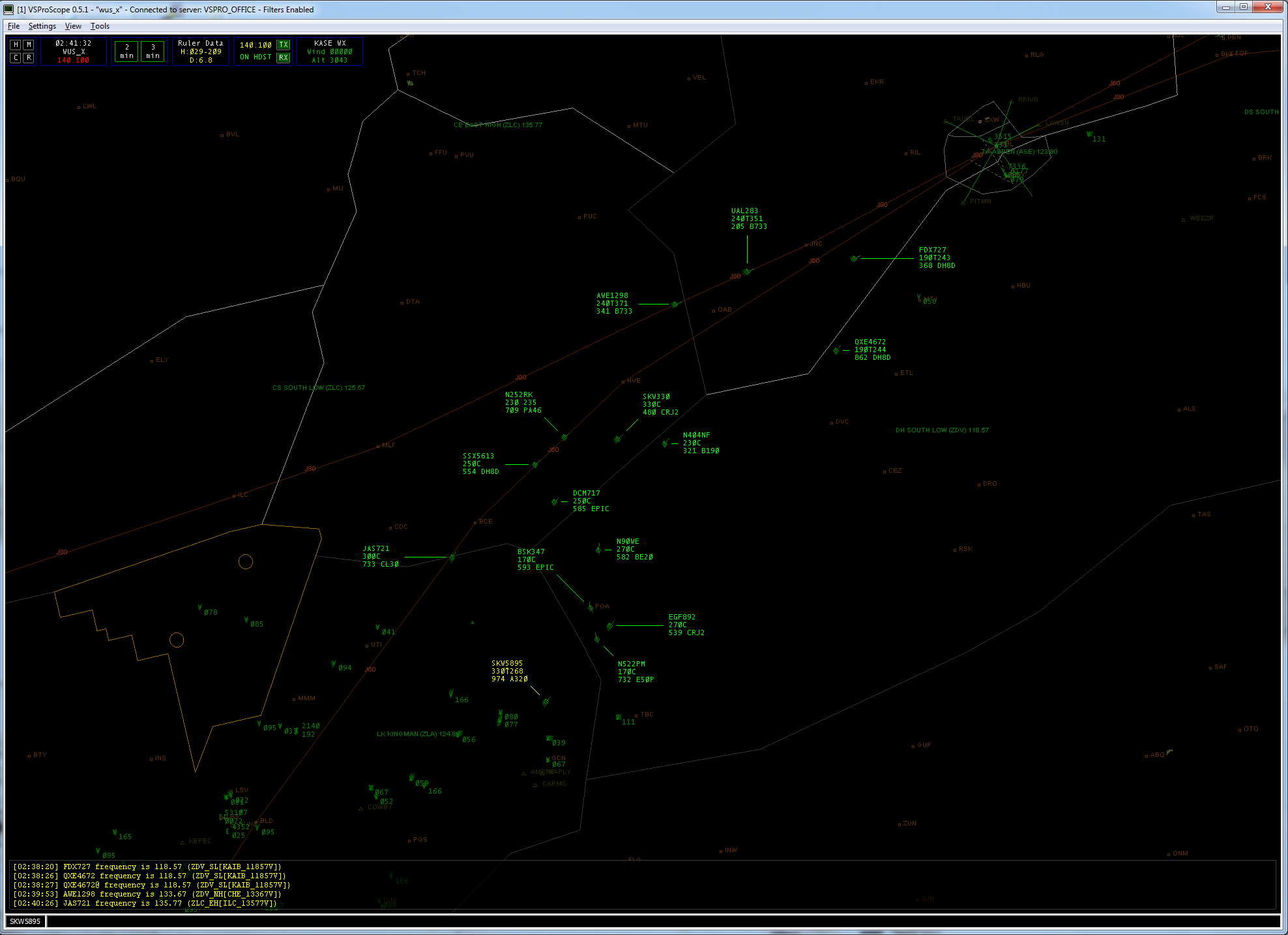Start the 2 min timer

(126, 51)
